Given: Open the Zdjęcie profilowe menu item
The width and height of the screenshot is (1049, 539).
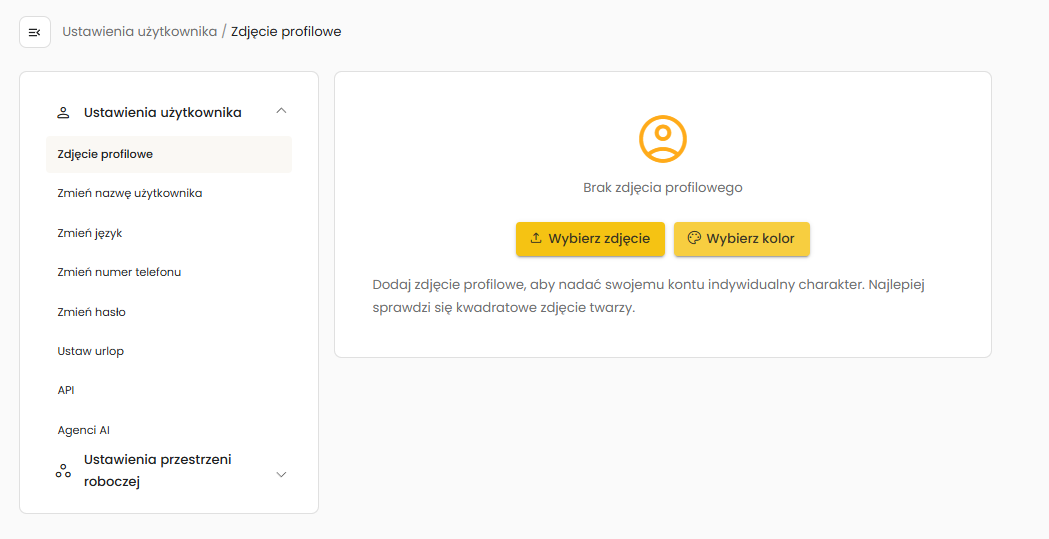Looking at the screenshot, I should point(105,154).
